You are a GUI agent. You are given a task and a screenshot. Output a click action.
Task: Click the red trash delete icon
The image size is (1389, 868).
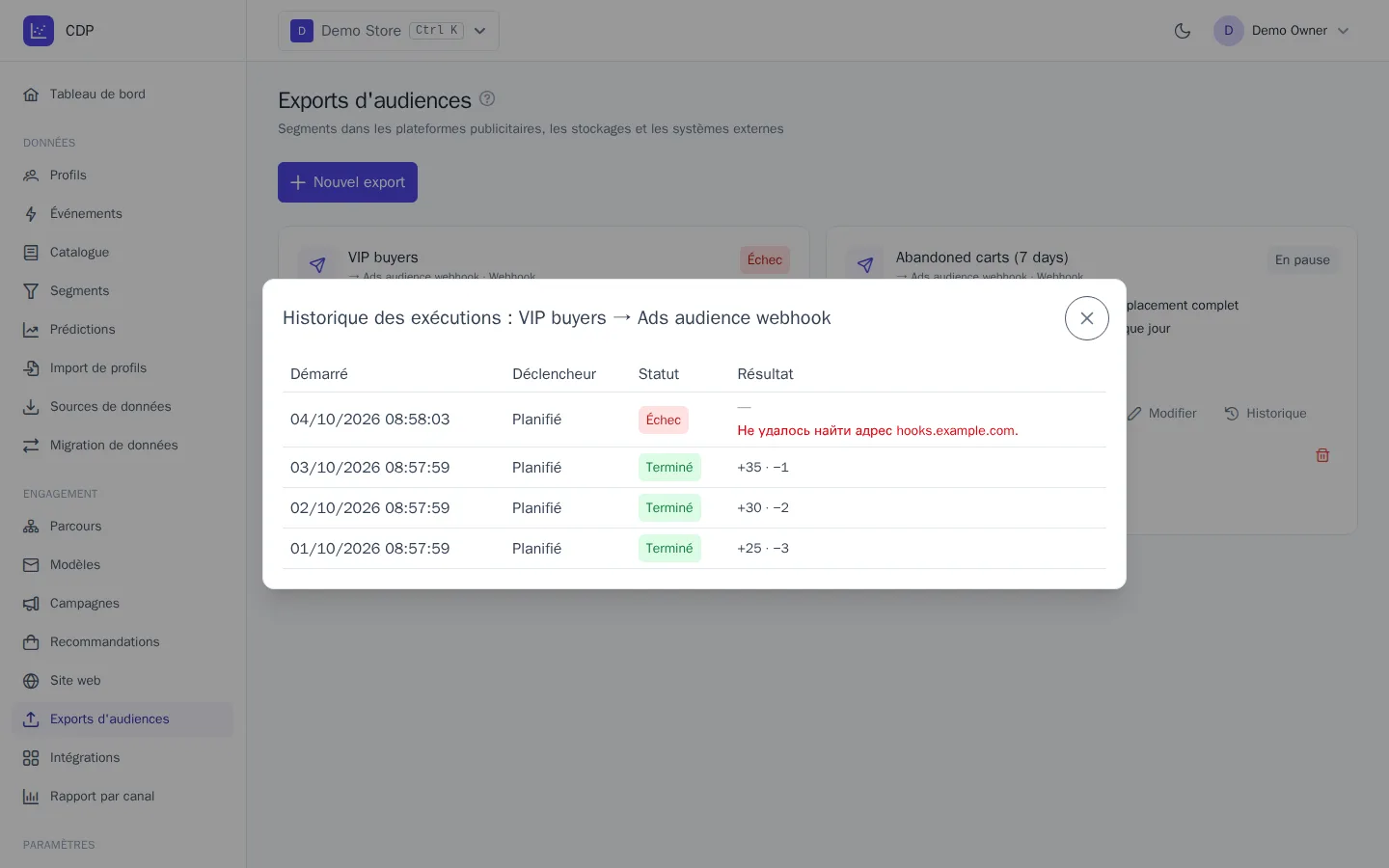[1322, 455]
